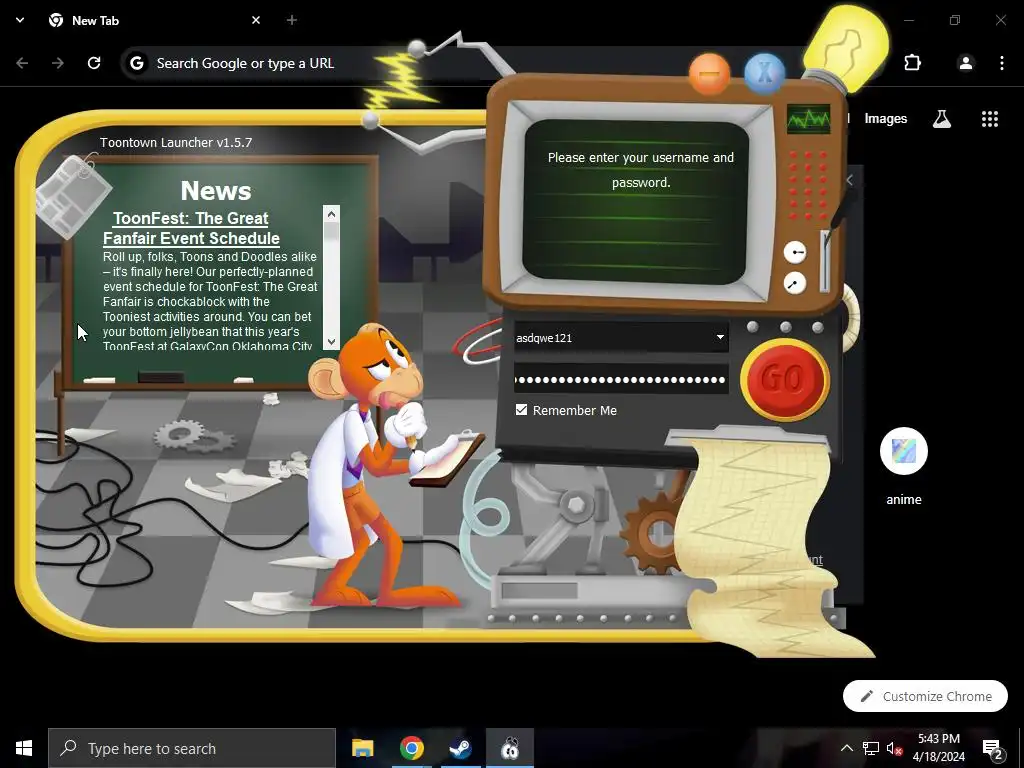This screenshot has width=1024, height=768.
Task: Open the tab search chevron in Chrome
Action: 20,20
